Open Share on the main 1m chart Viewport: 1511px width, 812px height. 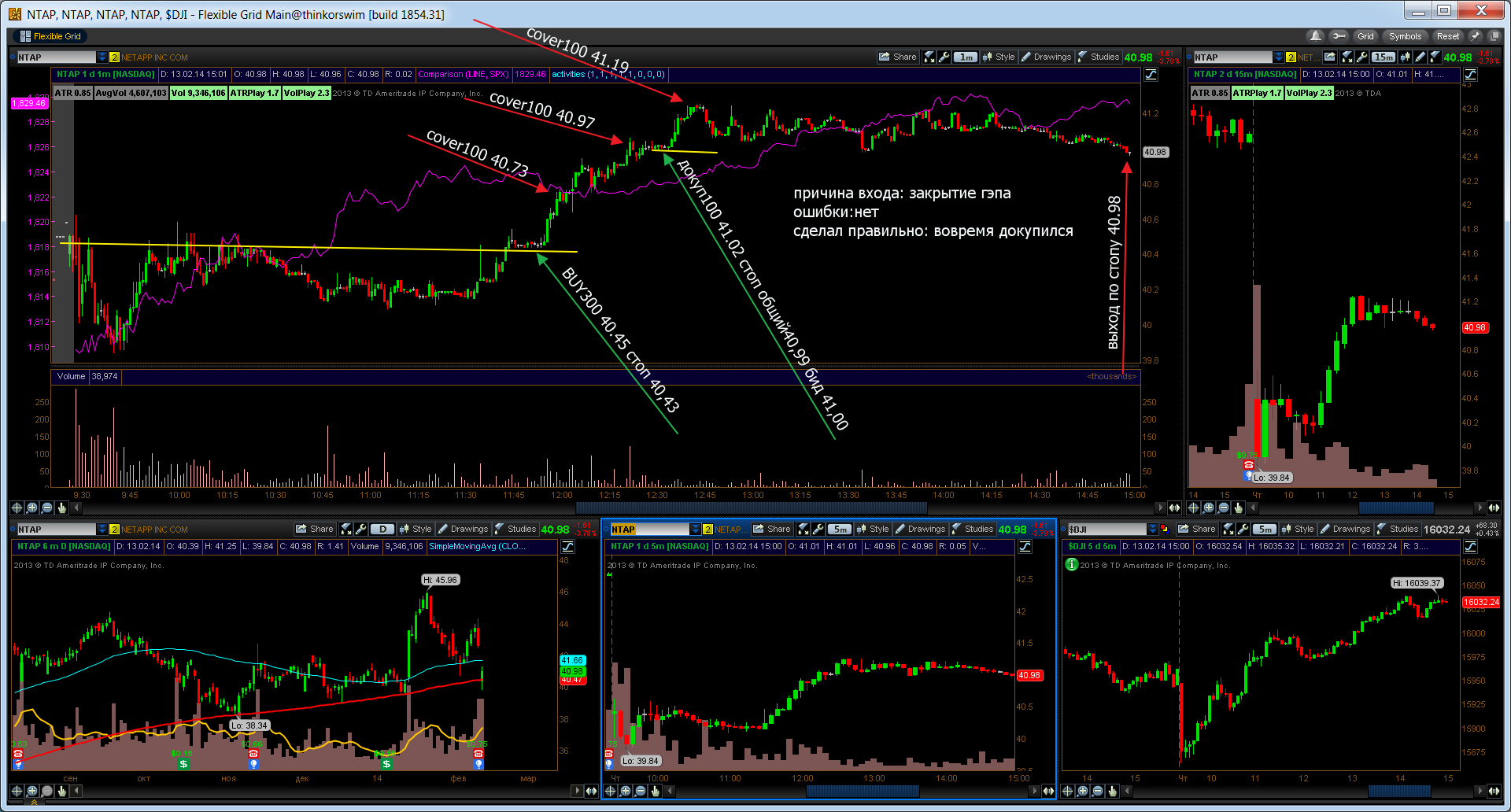[898, 57]
